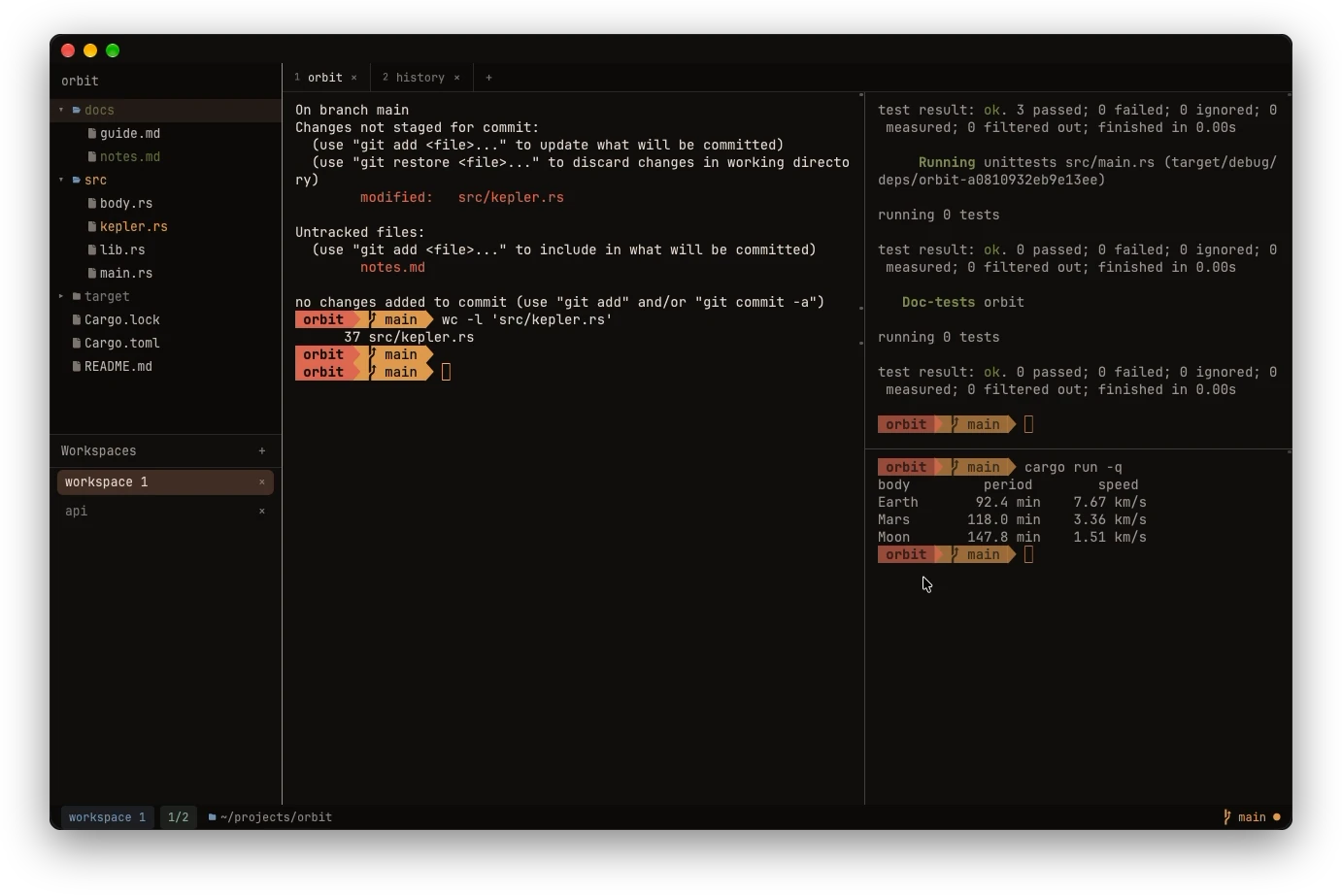
Task: Click the docs folder icon
Action: (x=77, y=110)
